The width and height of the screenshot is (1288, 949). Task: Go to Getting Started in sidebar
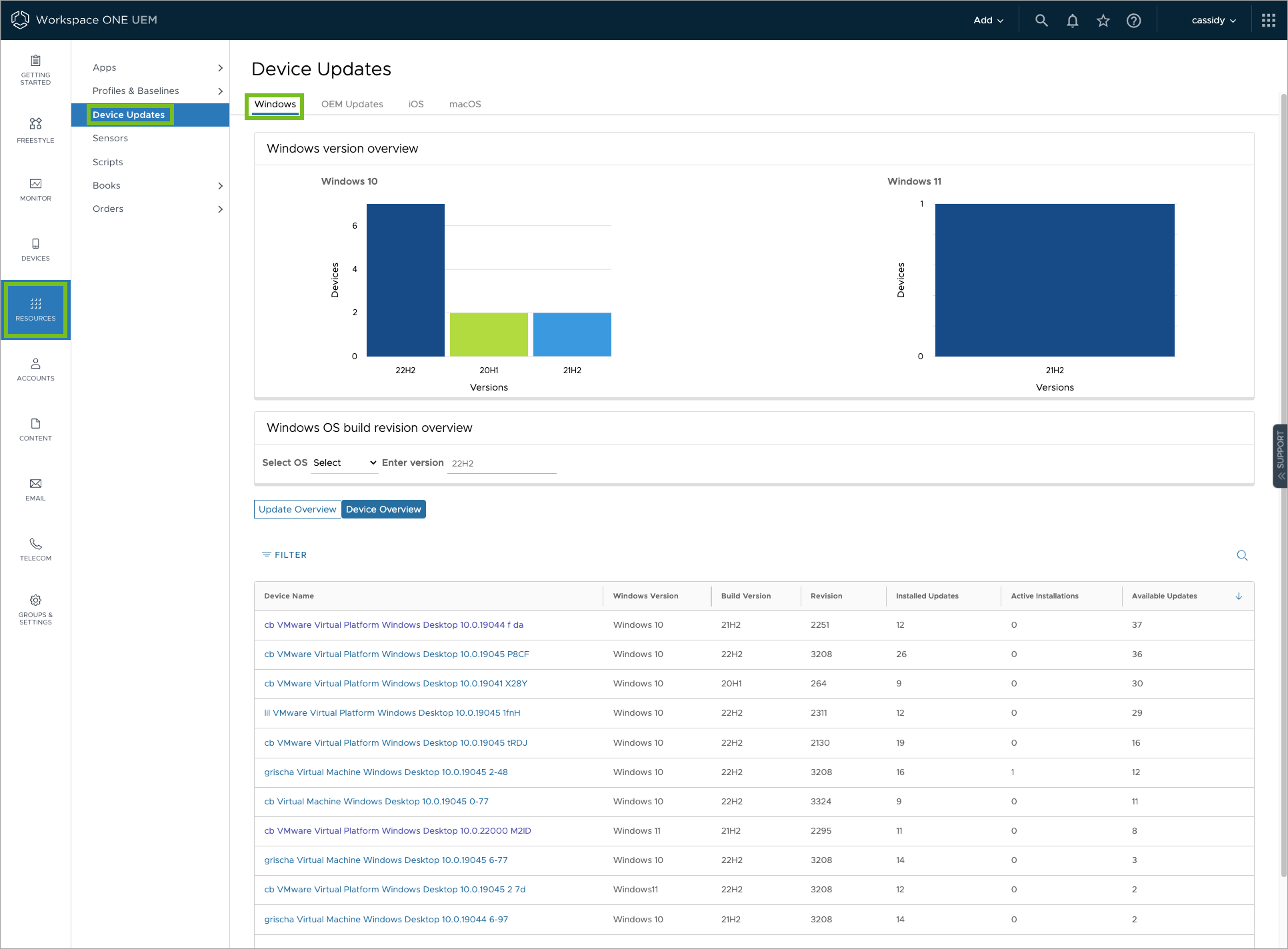pyautogui.click(x=35, y=70)
